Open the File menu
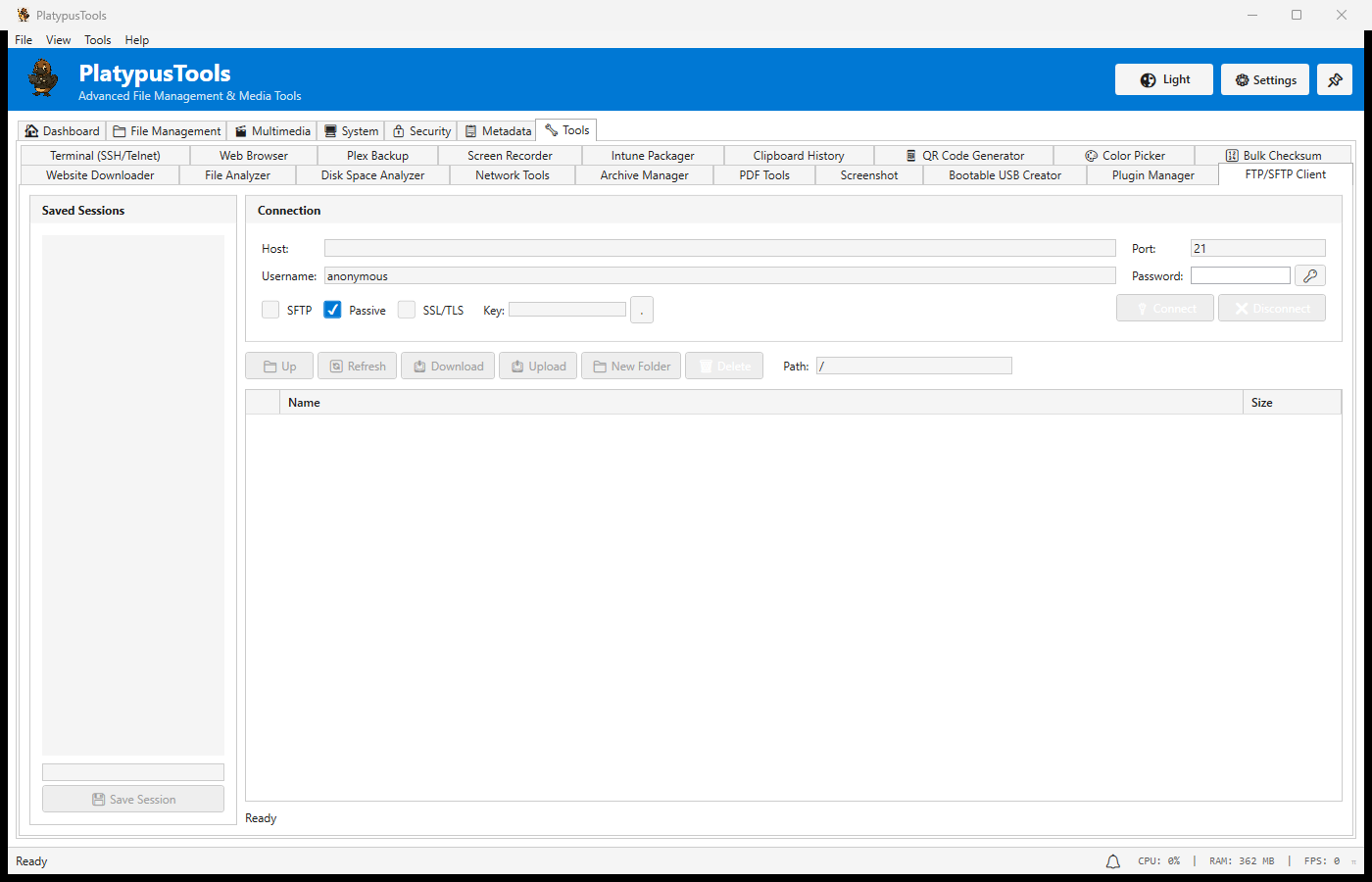 coord(23,39)
